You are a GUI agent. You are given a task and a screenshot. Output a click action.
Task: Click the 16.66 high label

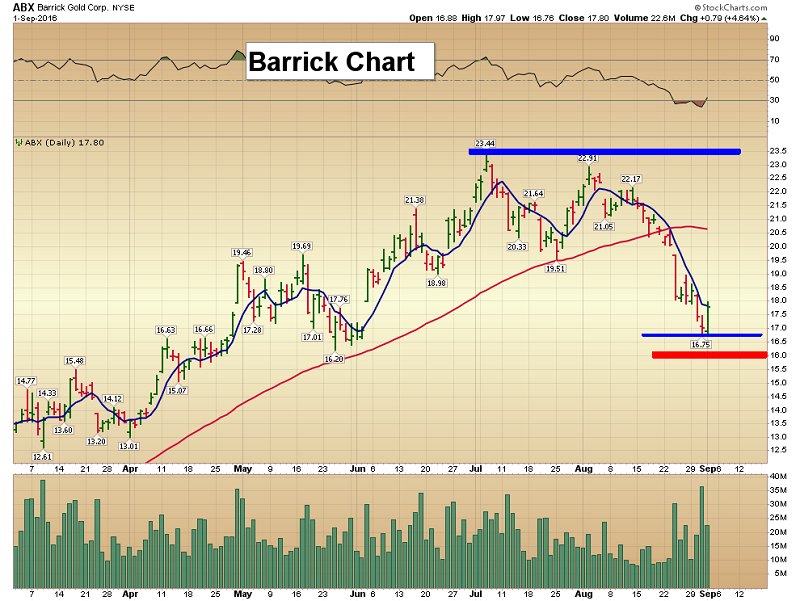coord(204,330)
